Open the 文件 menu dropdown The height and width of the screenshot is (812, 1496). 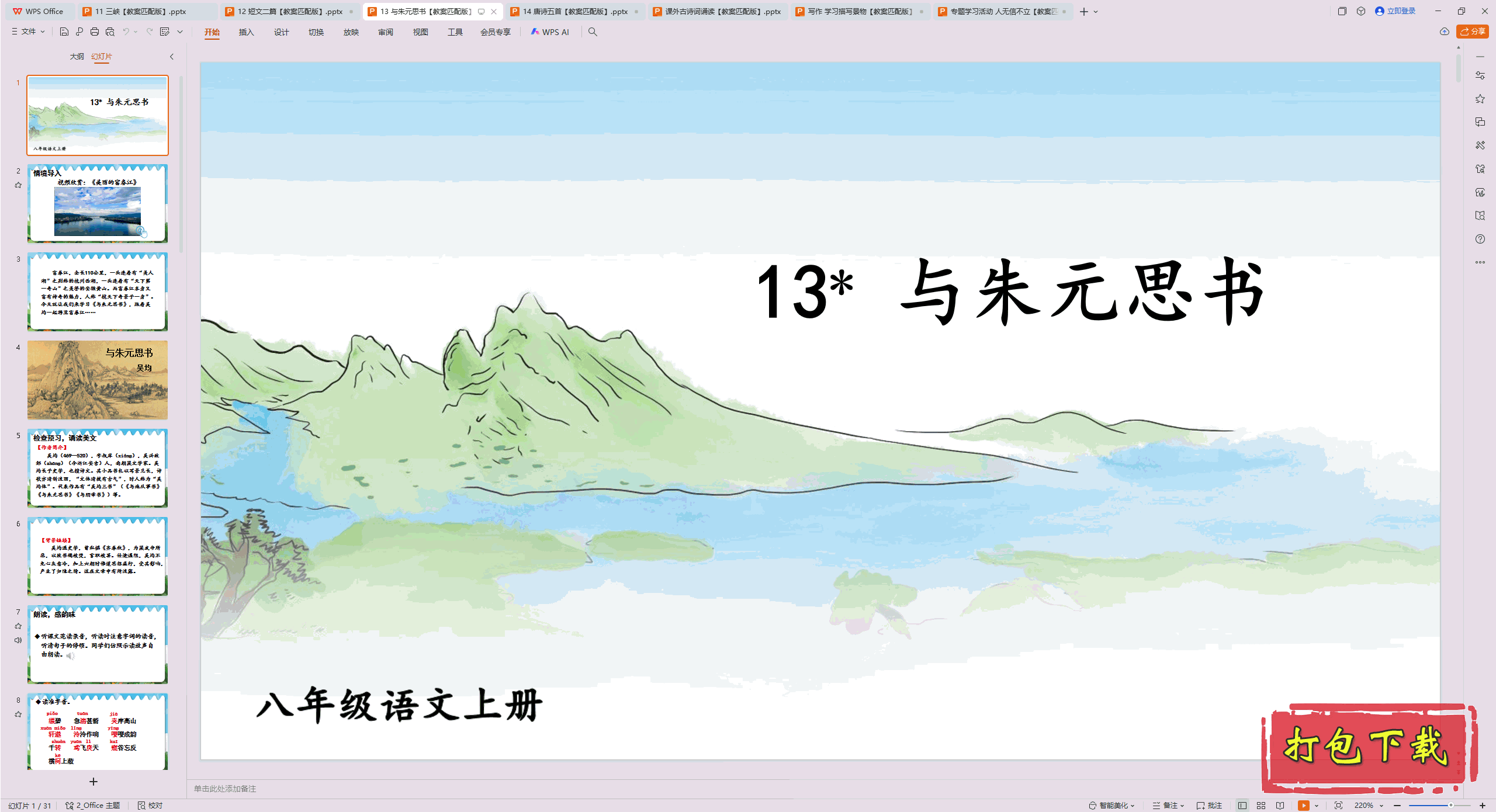[28, 32]
